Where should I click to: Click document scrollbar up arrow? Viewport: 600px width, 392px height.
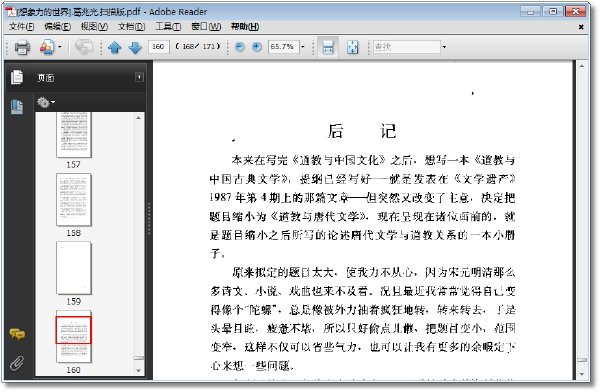point(582,66)
